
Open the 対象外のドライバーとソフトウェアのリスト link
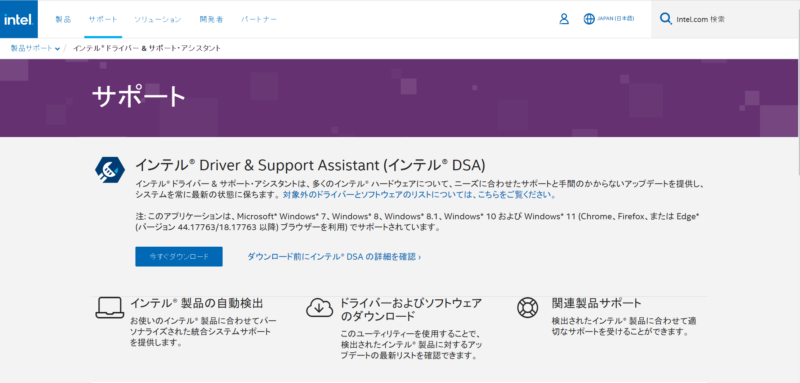[x=419, y=195]
